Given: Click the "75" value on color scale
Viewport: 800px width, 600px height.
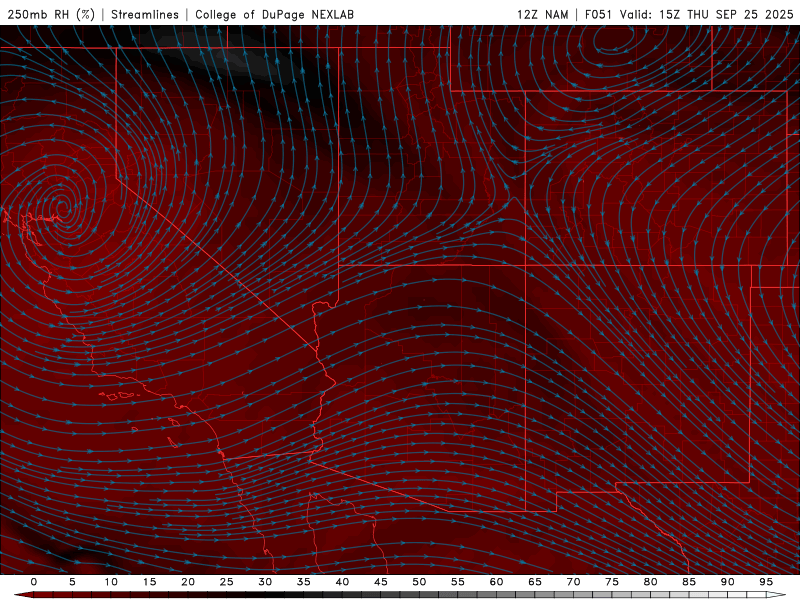Looking at the screenshot, I should tap(612, 582).
